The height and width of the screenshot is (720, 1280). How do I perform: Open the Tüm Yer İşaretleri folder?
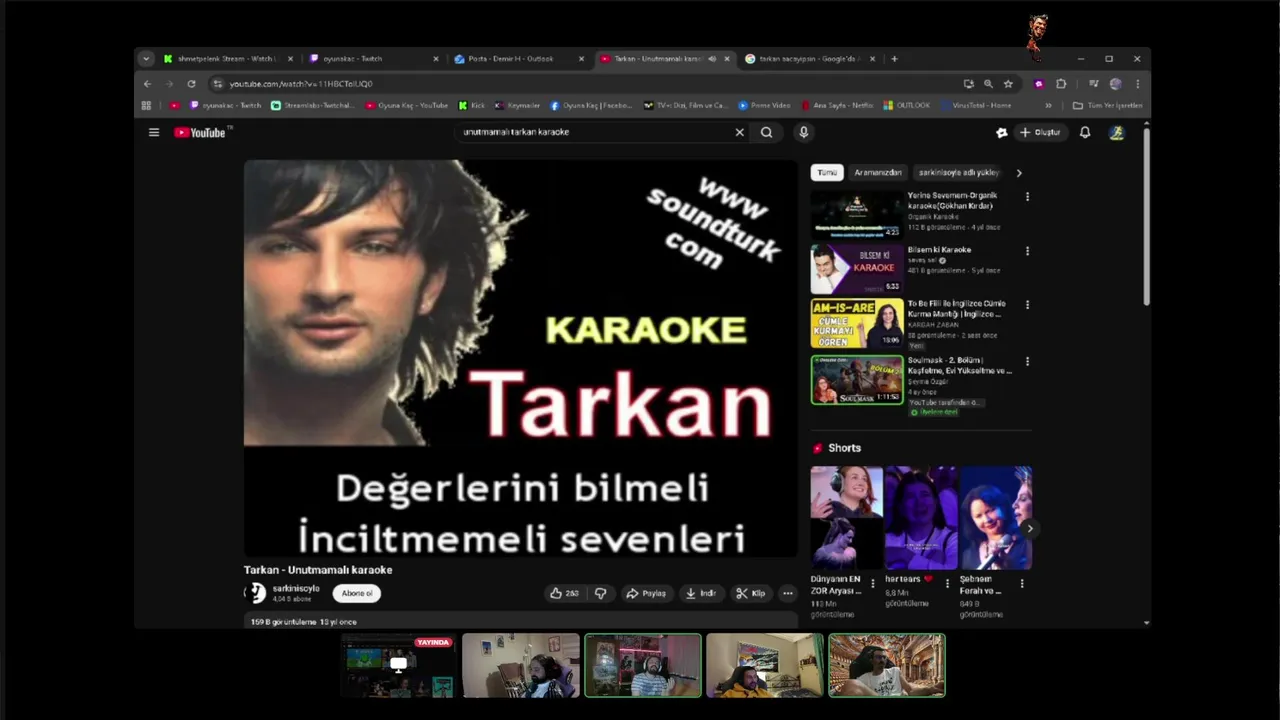point(1107,105)
